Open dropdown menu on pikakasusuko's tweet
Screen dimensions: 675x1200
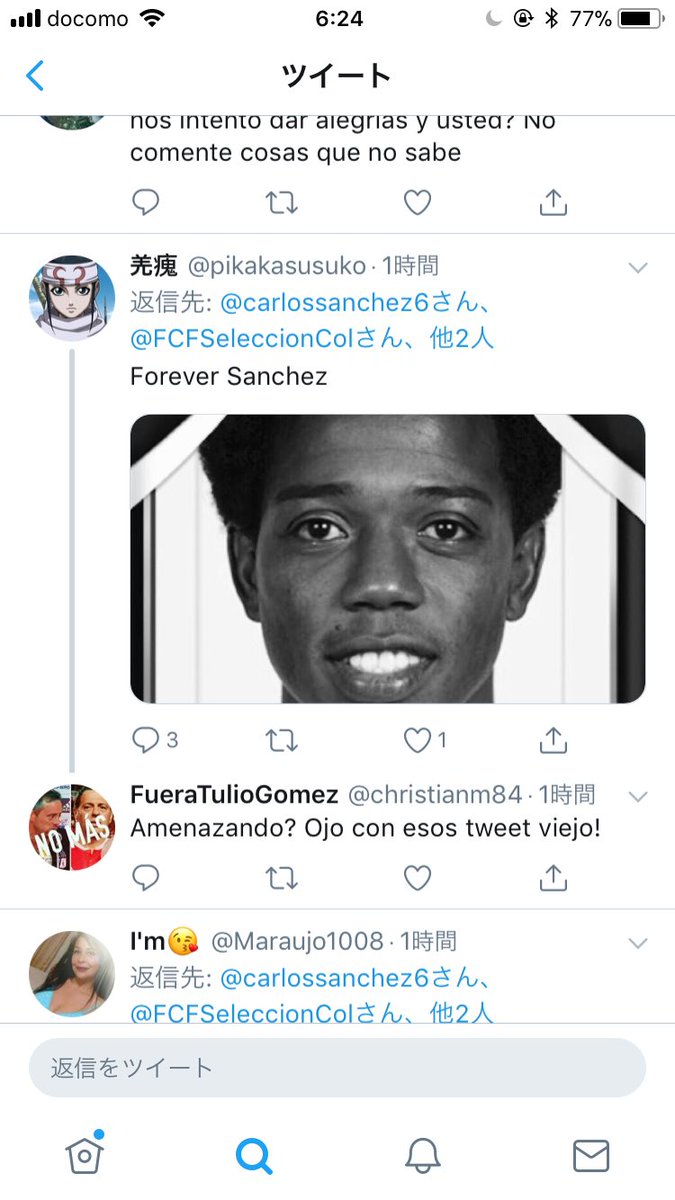pyautogui.click(x=637, y=267)
